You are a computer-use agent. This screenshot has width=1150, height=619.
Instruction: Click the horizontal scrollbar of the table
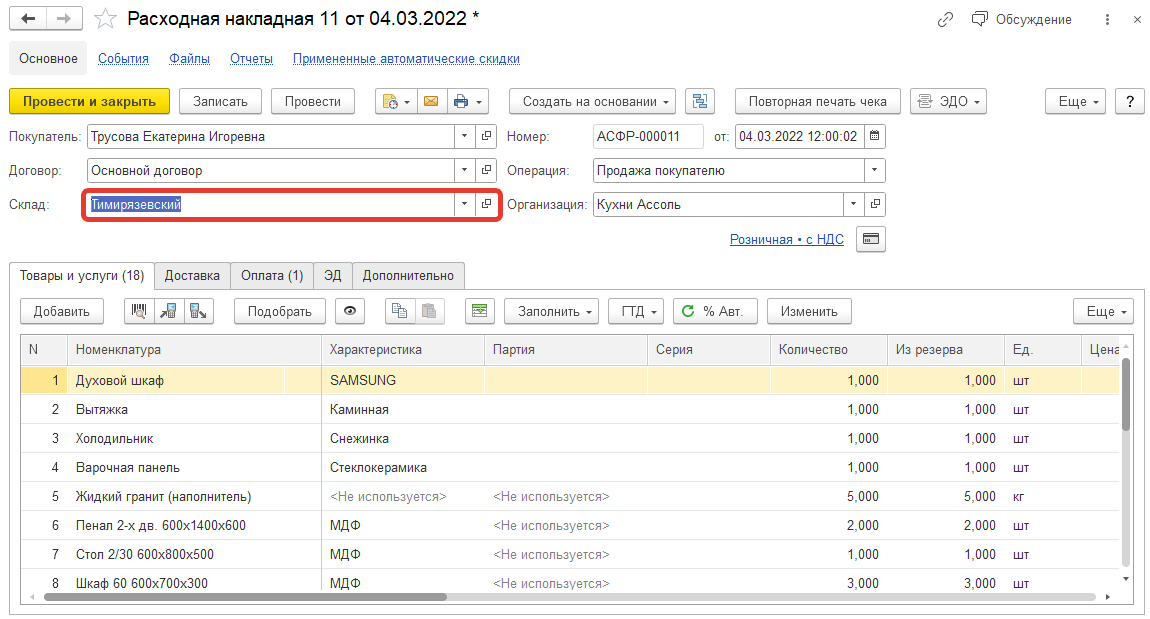pos(245,597)
